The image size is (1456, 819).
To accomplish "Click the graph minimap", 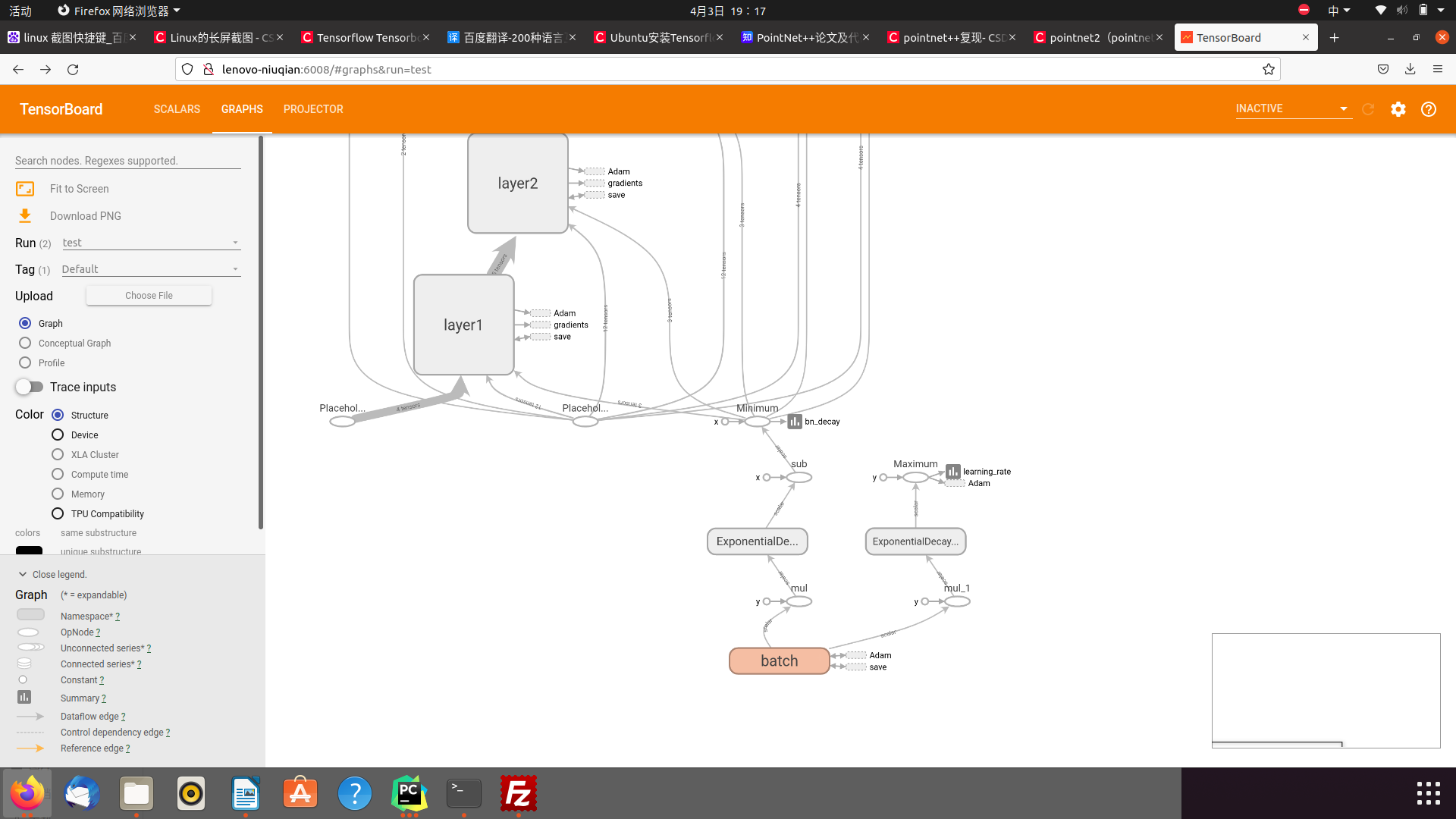I will [x=1326, y=690].
